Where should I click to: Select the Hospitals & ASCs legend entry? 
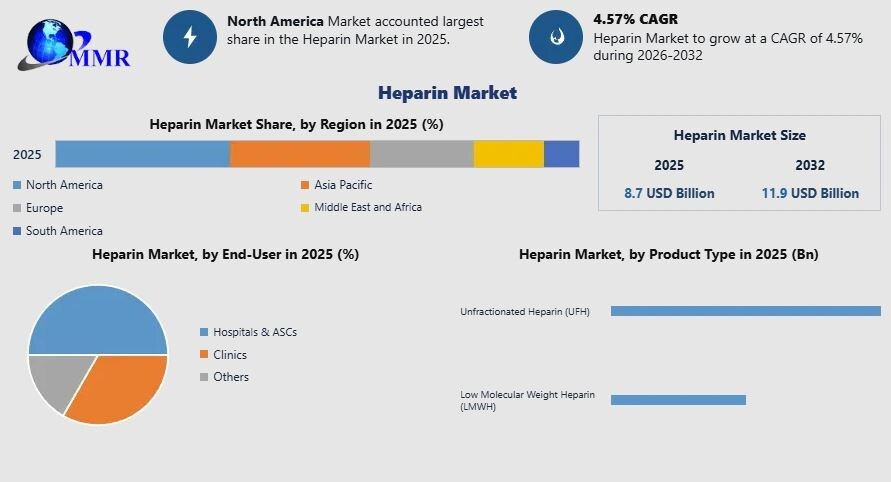click(x=248, y=332)
